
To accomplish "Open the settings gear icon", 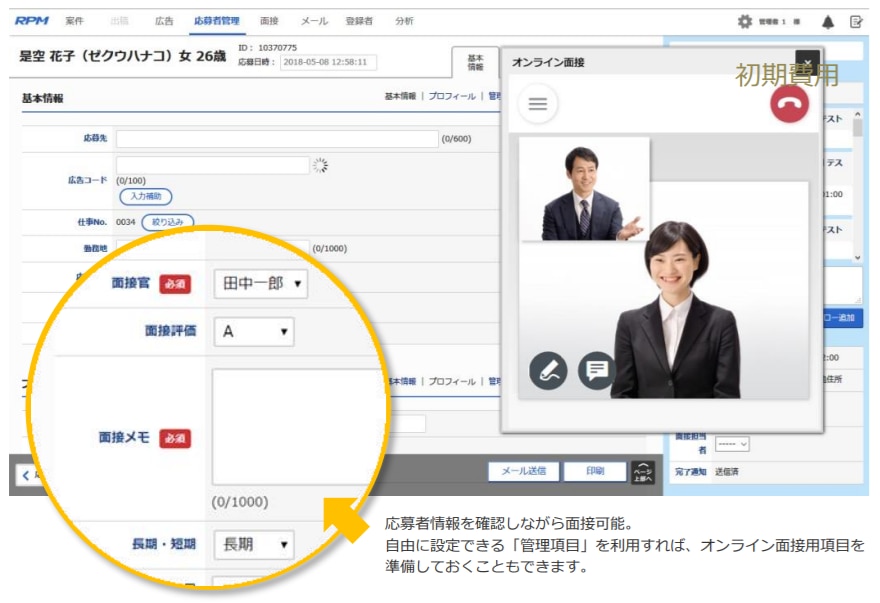I will [x=744, y=21].
